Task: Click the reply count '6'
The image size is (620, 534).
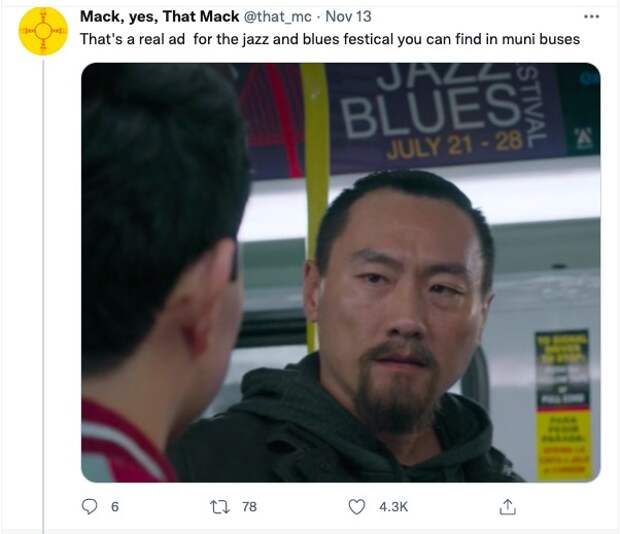Action: click(115, 507)
